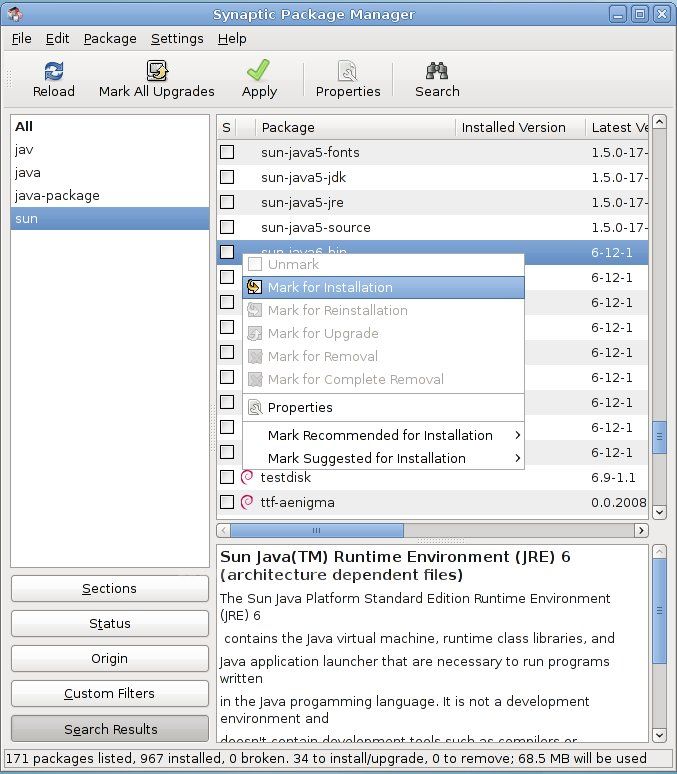Viewport: 677px width, 774px height.
Task: Select java-package in the search list
Action: (x=57, y=195)
